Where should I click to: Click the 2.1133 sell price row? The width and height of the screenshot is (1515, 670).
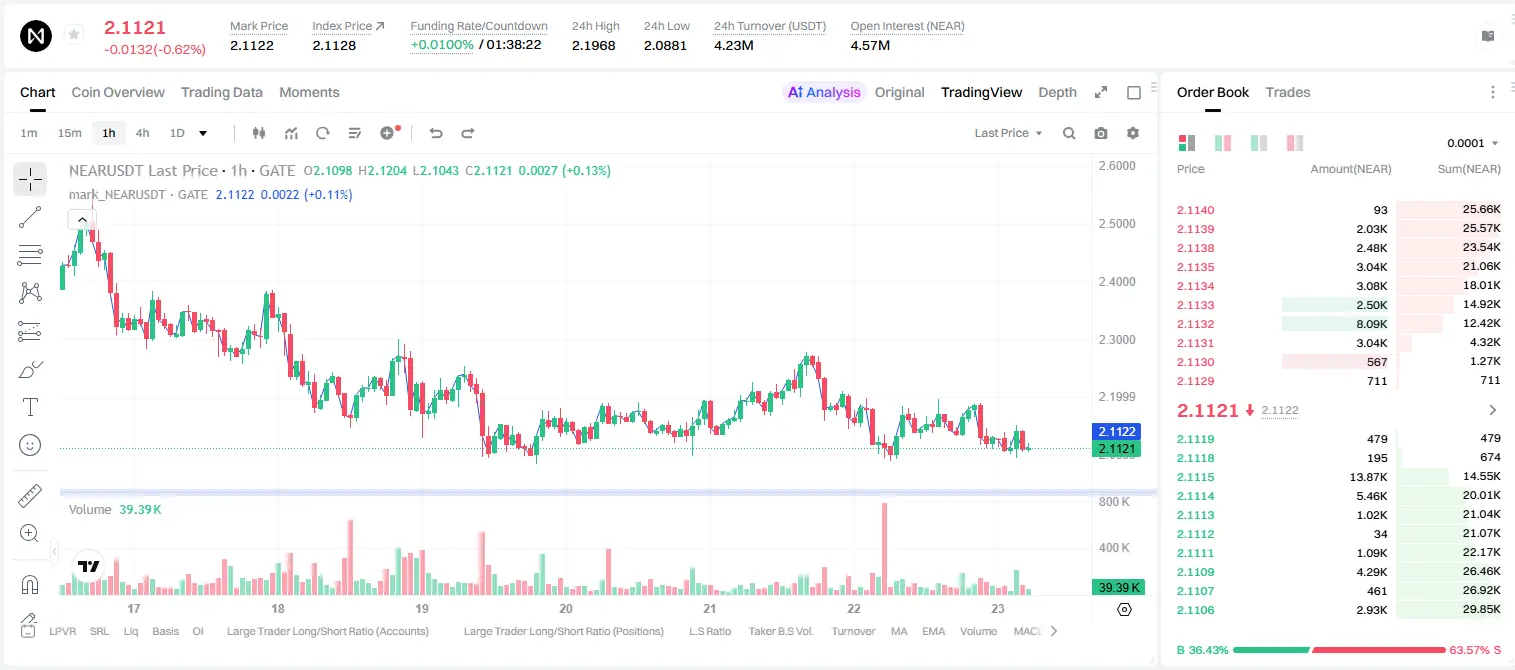pos(1339,305)
